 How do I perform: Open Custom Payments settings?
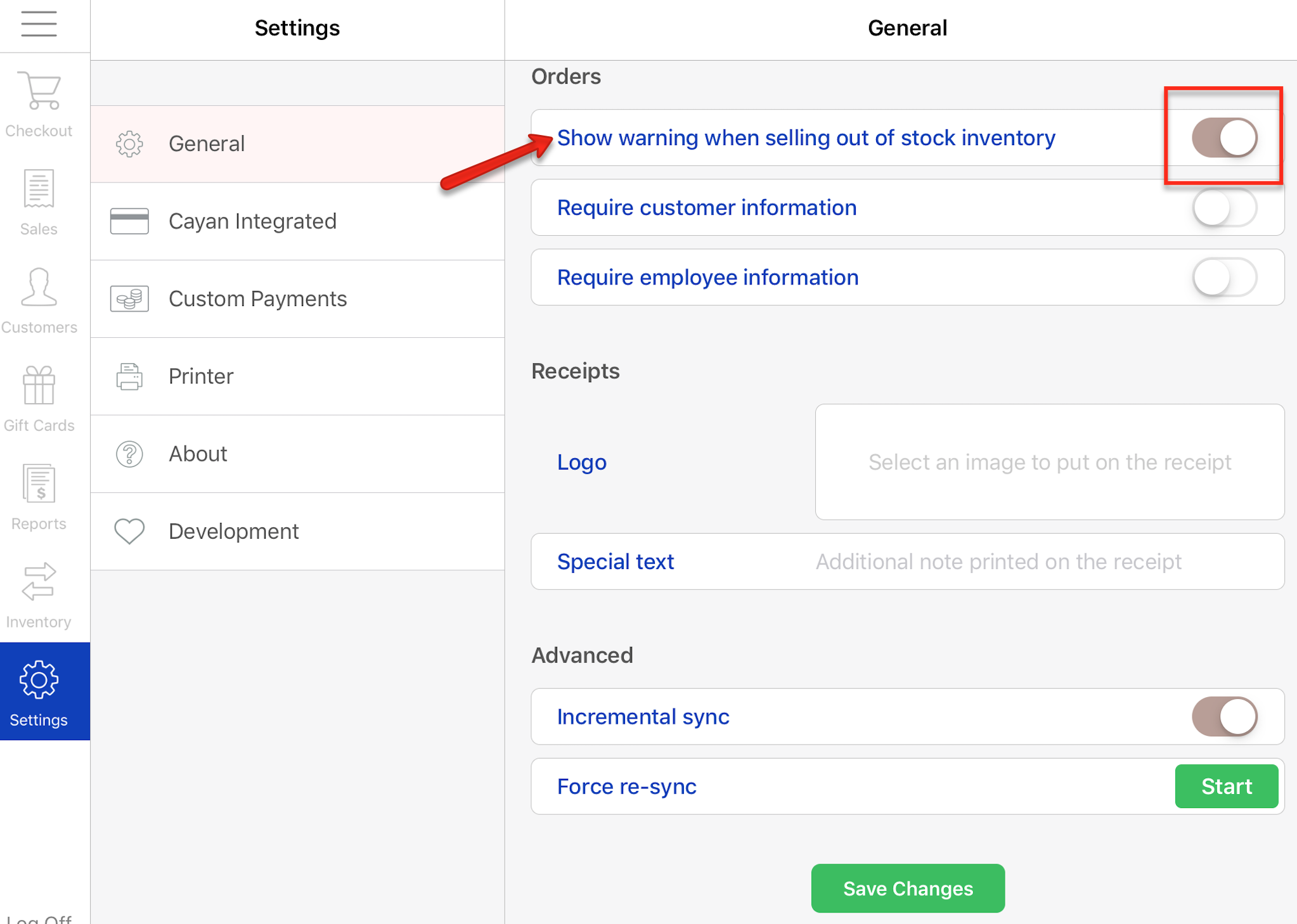(x=297, y=298)
